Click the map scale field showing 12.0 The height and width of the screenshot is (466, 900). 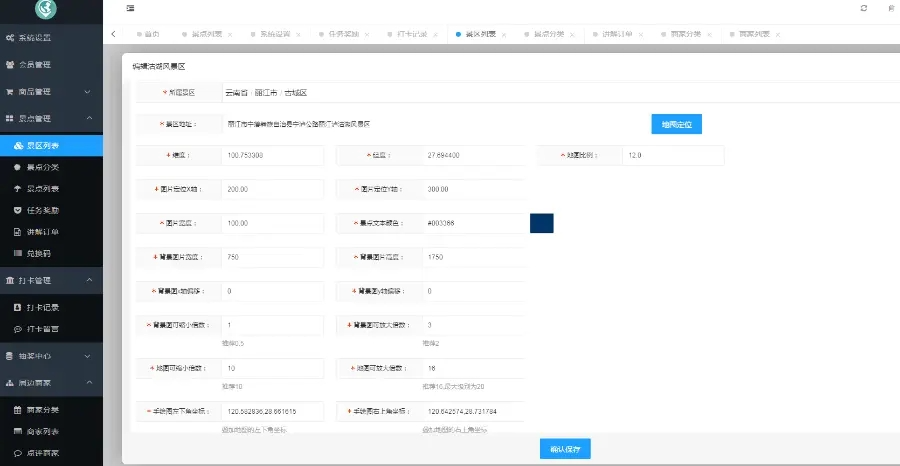coord(673,156)
